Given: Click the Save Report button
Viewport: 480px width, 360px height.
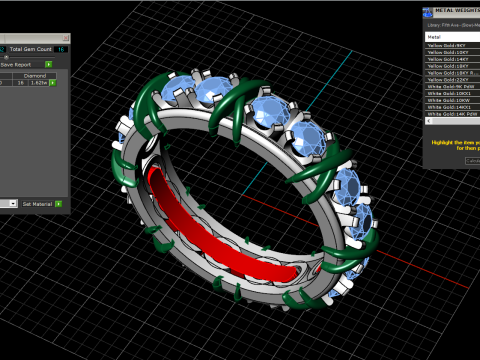Looking at the screenshot, I should pos(16,65).
